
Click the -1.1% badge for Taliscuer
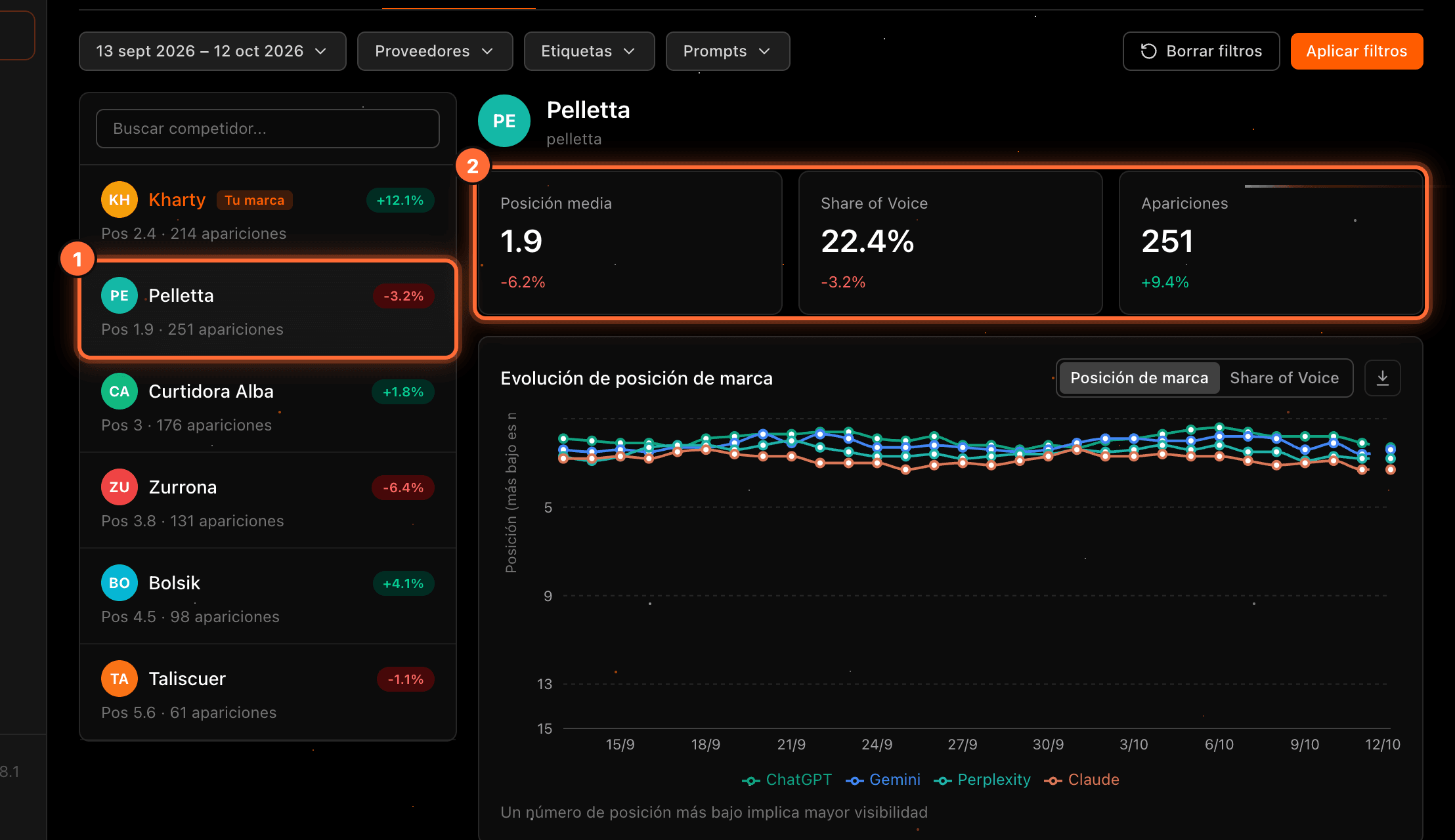coord(405,679)
